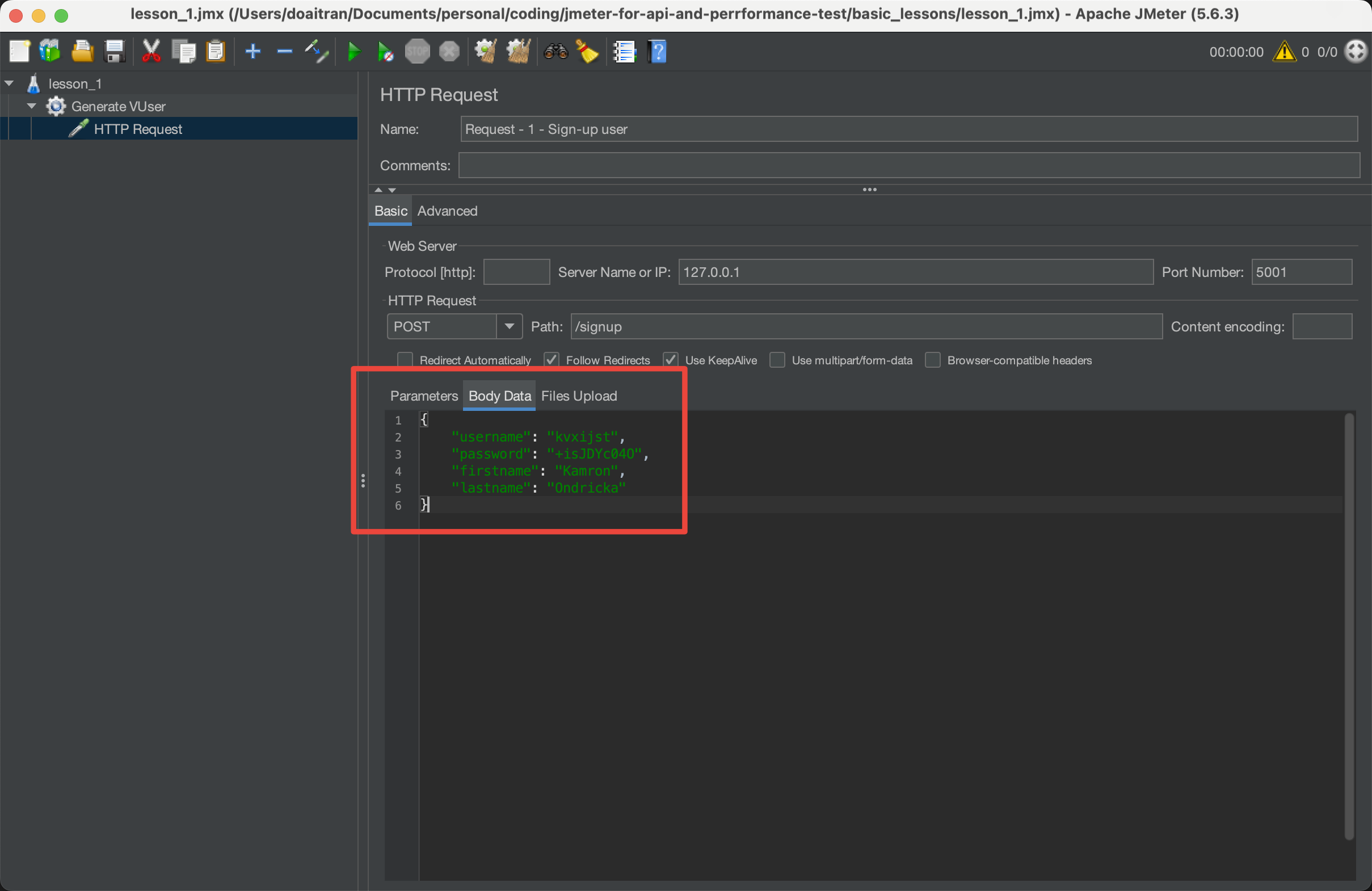Viewport: 1372px width, 891px height.
Task: Uncheck Follow Redirects checkbox
Action: 552,360
